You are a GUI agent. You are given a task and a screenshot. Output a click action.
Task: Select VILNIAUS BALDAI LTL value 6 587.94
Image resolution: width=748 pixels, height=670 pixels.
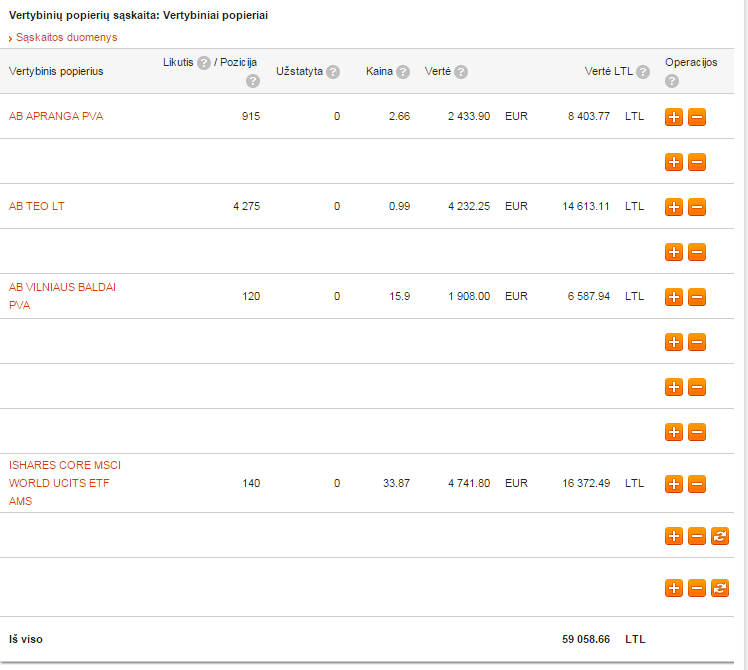point(589,296)
